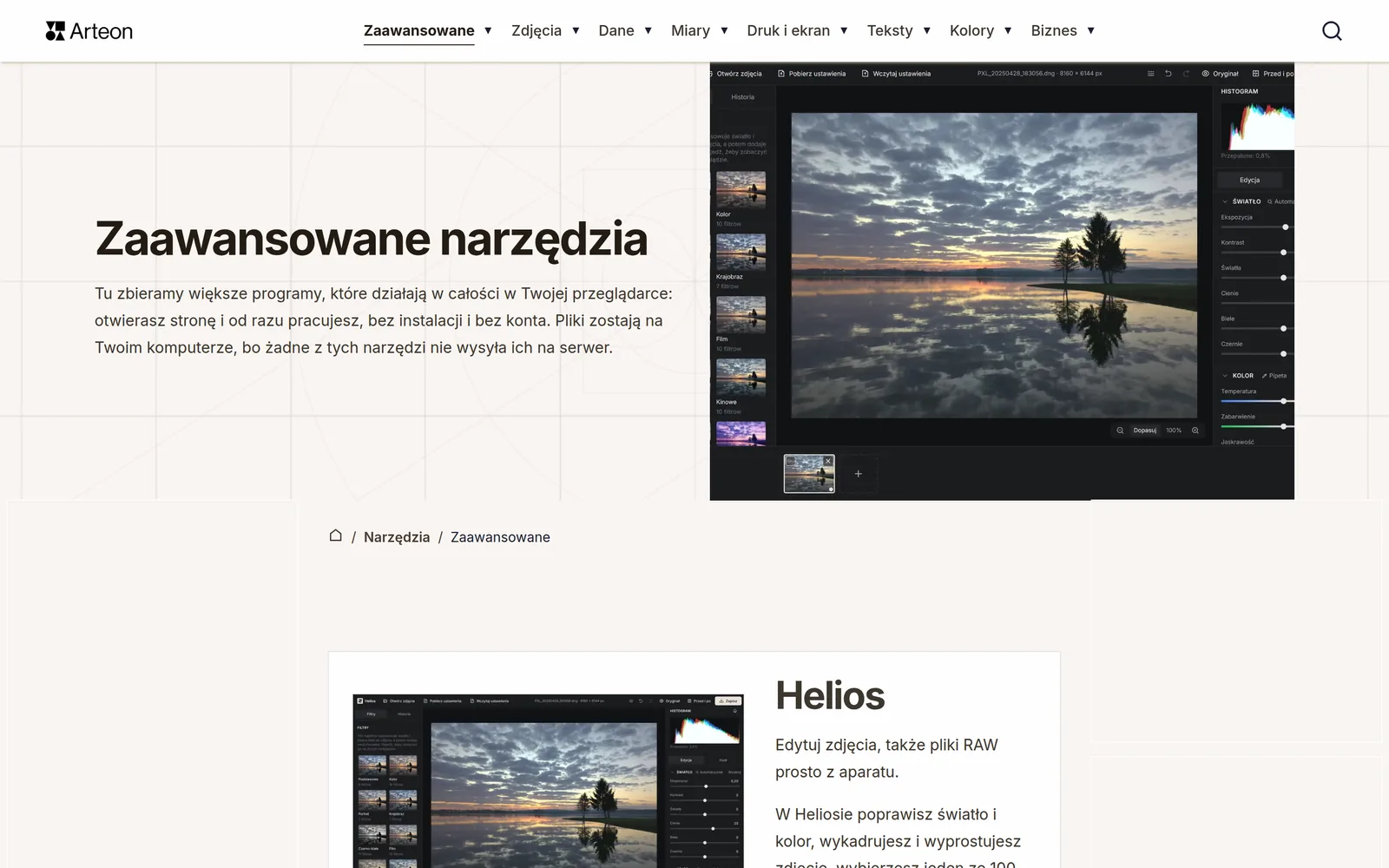Expand the arrow next to Zaawansowane
The height and width of the screenshot is (868, 1389).
pos(488,30)
